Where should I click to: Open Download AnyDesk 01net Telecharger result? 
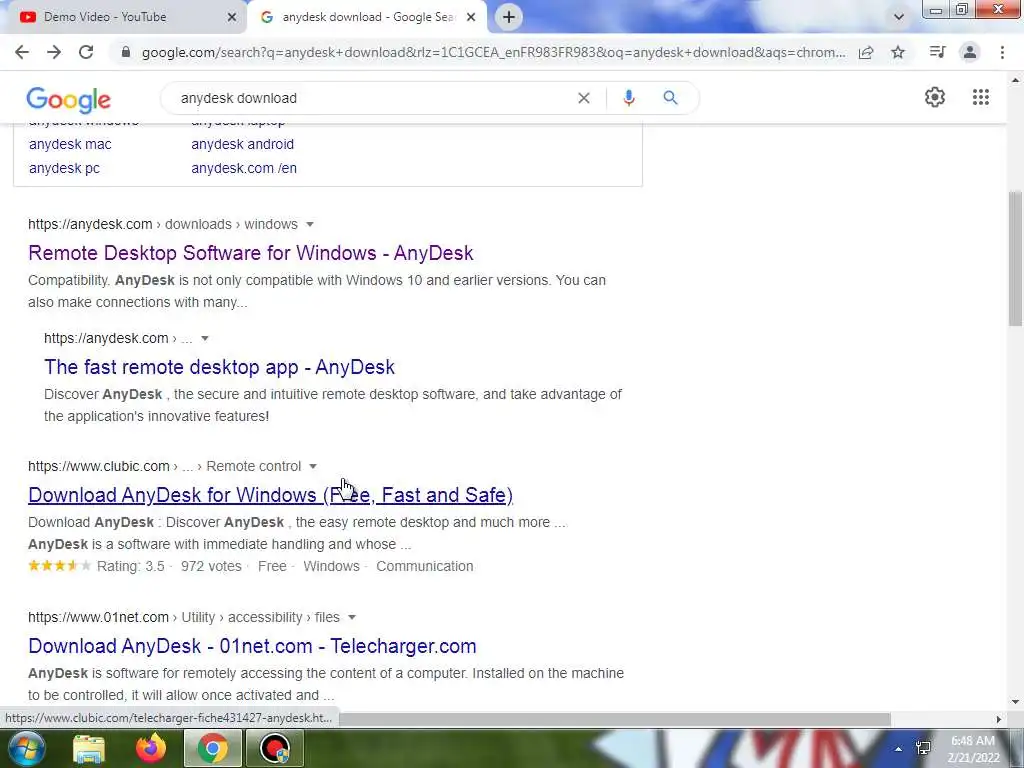(x=252, y=646)
